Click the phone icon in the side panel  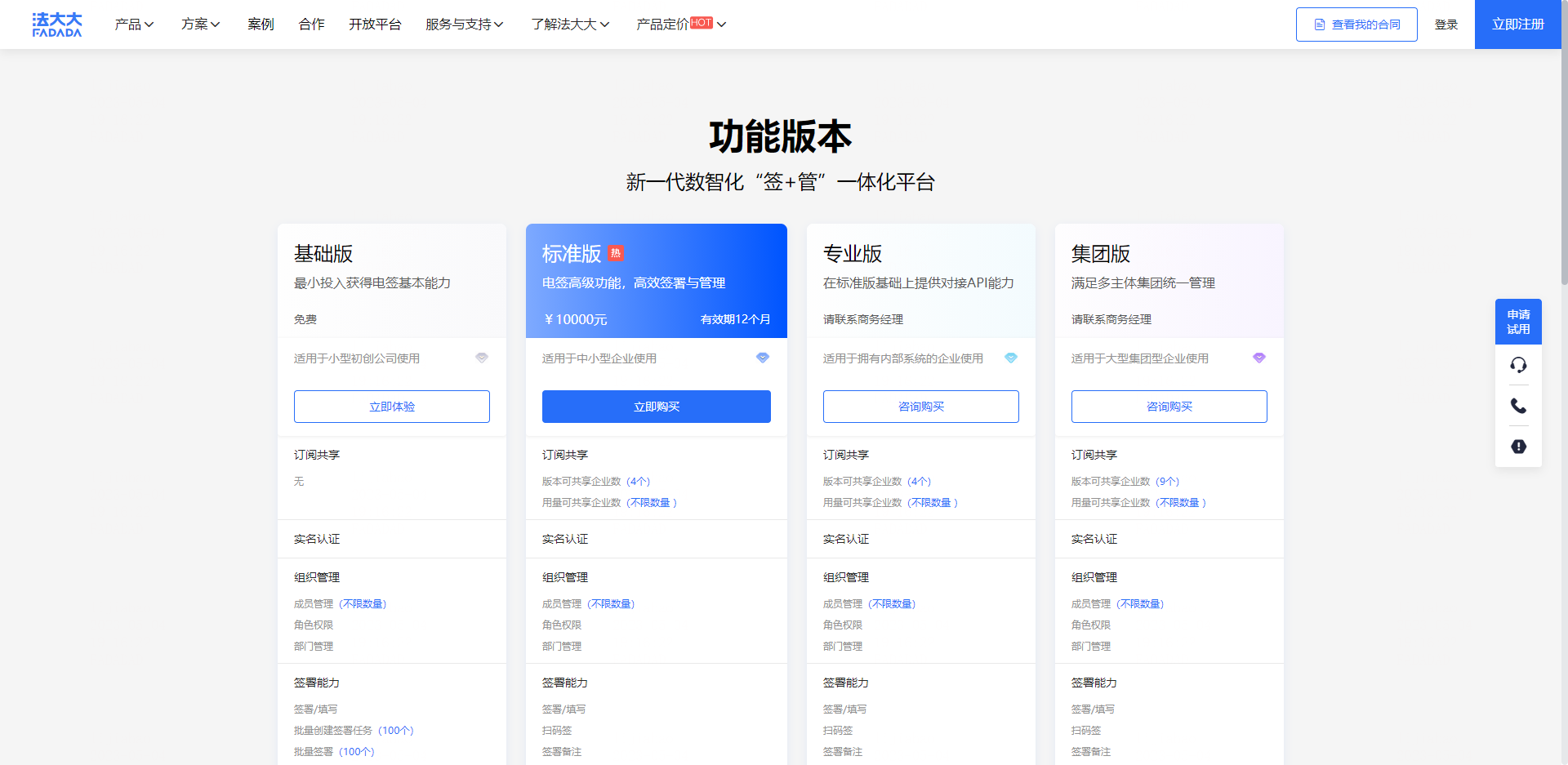pyautogui.click(x=1518, y=406)
